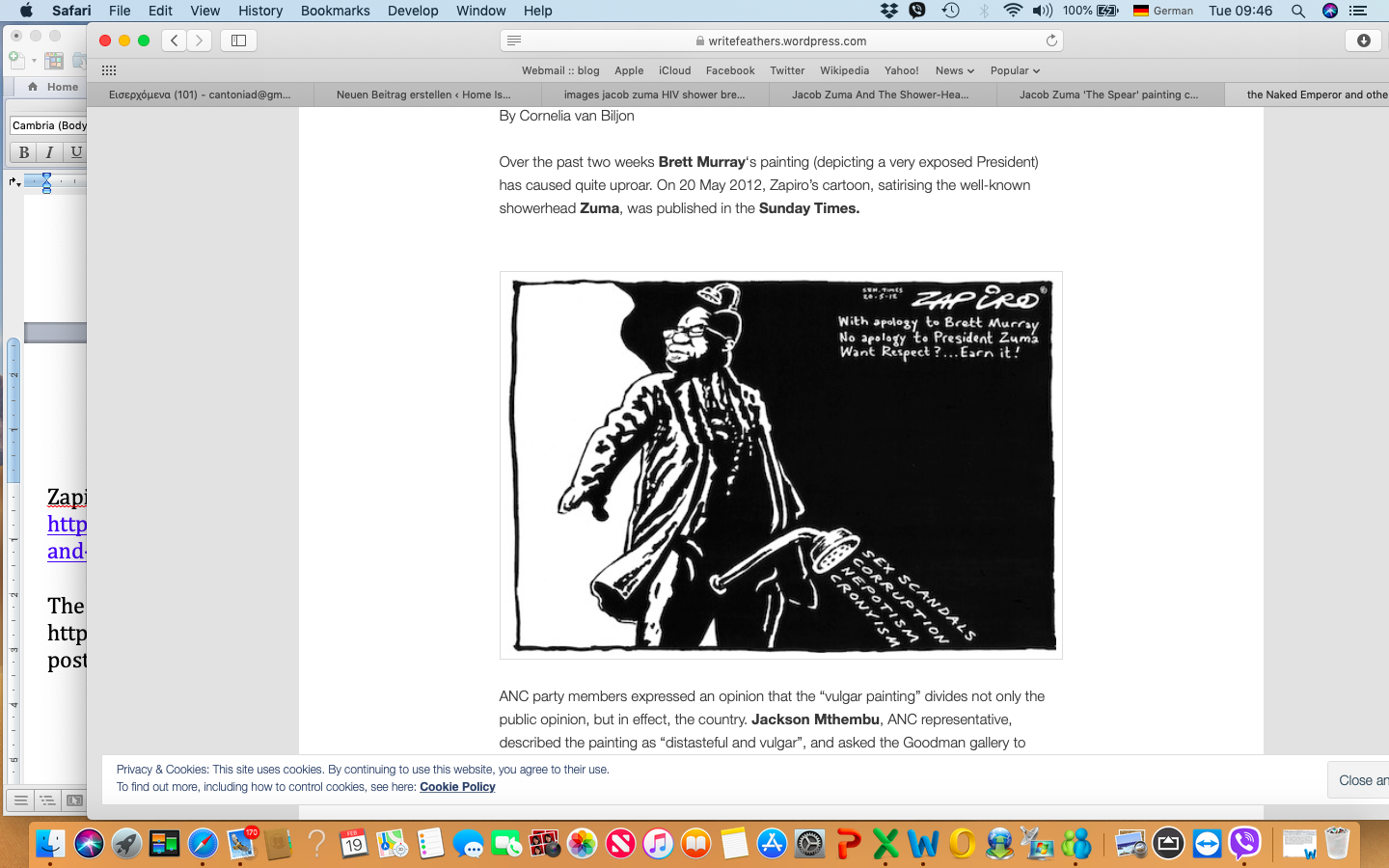Open volume control in menu bar

tap(1043, 11)
